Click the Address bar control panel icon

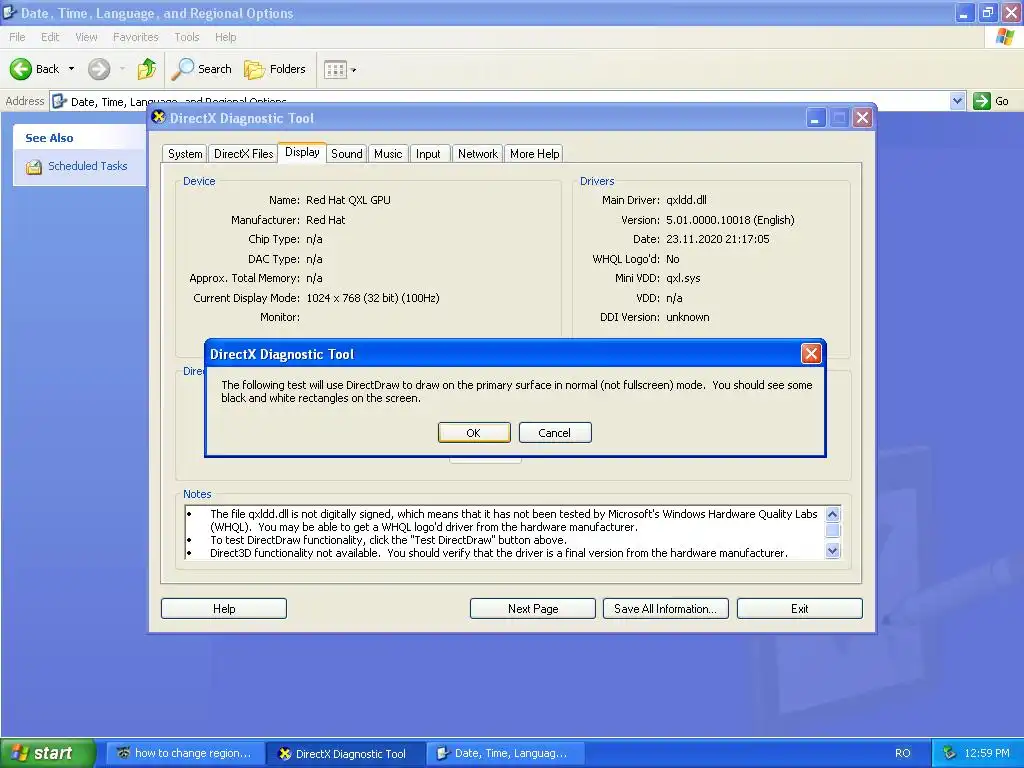[x=59, y=101]
